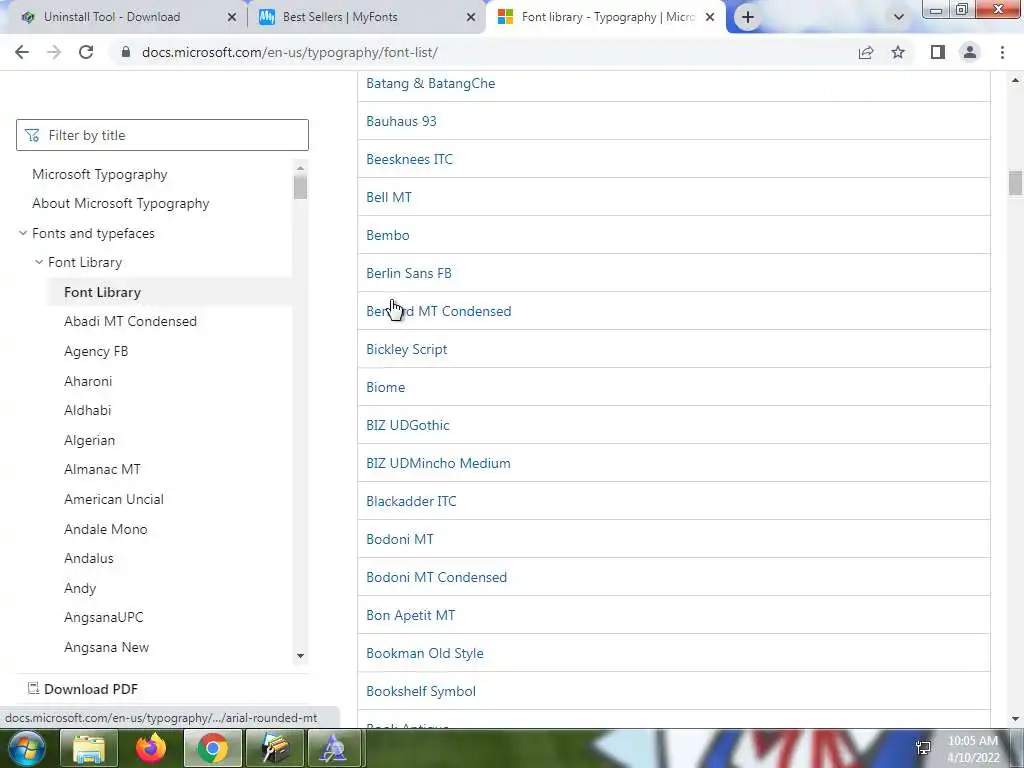This screenshot has height=768, width=1024.
Task: Open the Bookshelf Symbol link
Action: pos(421,691)
